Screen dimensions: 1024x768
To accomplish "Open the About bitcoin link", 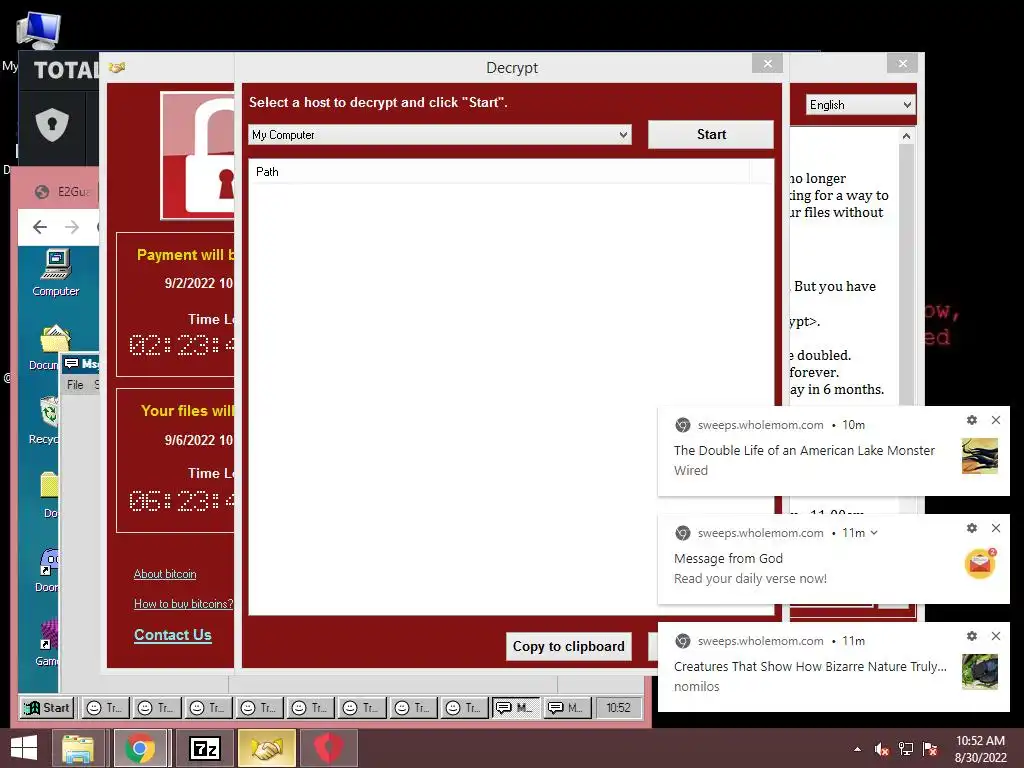I will pyautogui.click(x=165, y=574).
